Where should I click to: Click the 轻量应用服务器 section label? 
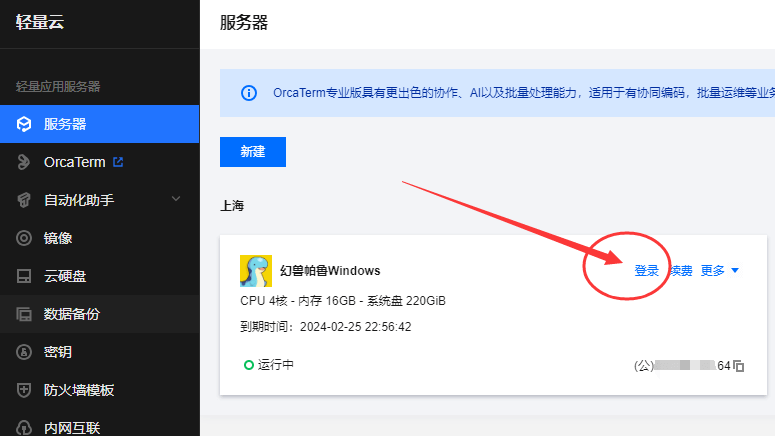pyautogui.click(x=58, y=87)
